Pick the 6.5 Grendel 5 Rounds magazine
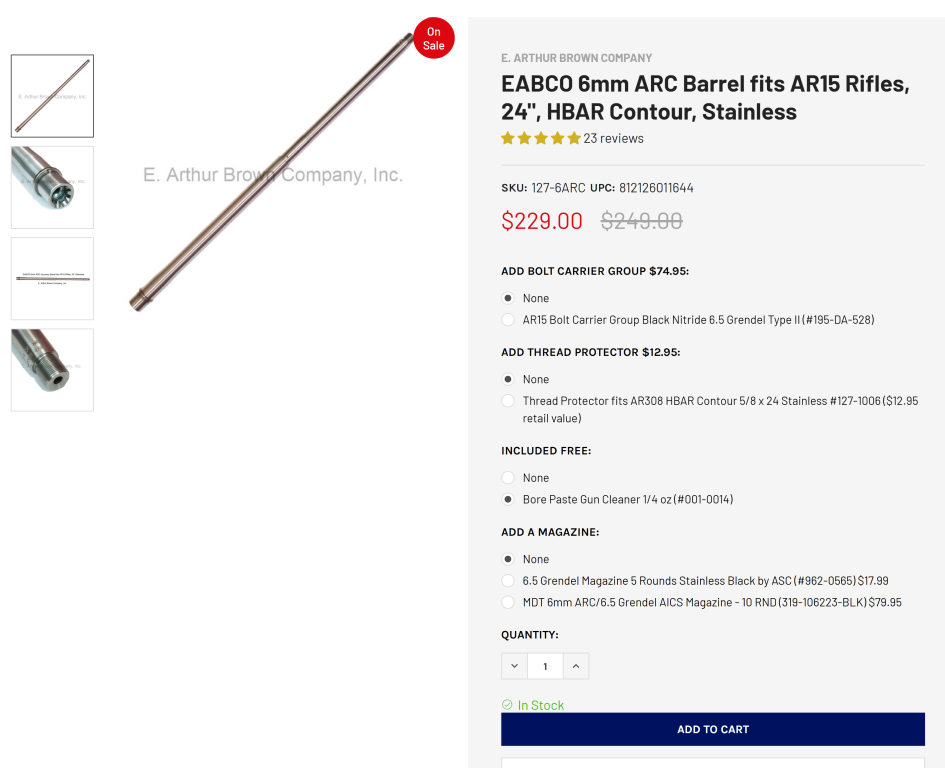Viewport: 945px width, 768px height. tap(508, 581)
